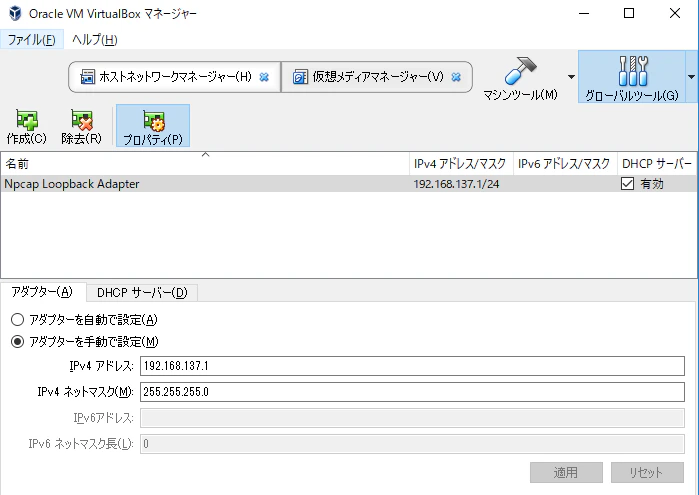Click the リセット reset button
Image resolution: width=699 pixels, height=495 pixels.
[x=647, y=472]
